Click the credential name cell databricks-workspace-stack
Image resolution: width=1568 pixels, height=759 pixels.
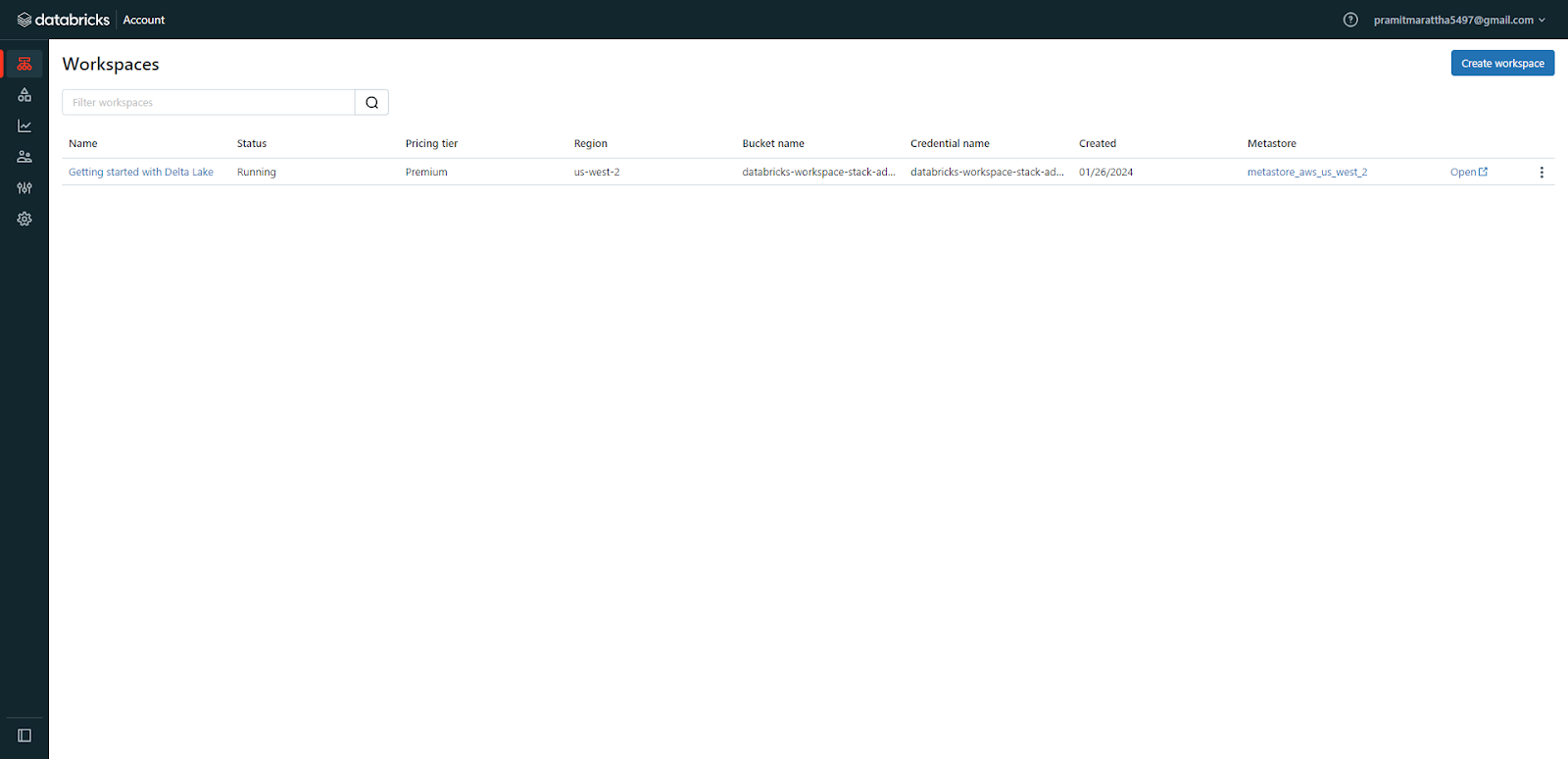point(987,172)
